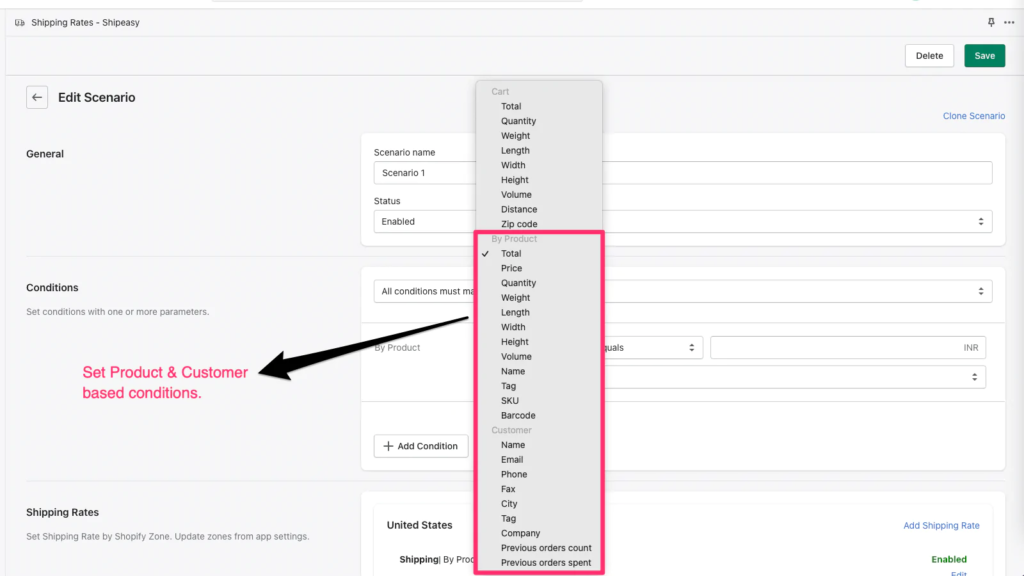Click Add Shipping Rate for United States
Image resolution: width=1024 pixels, height=576 pixels.
coord(941,525)
